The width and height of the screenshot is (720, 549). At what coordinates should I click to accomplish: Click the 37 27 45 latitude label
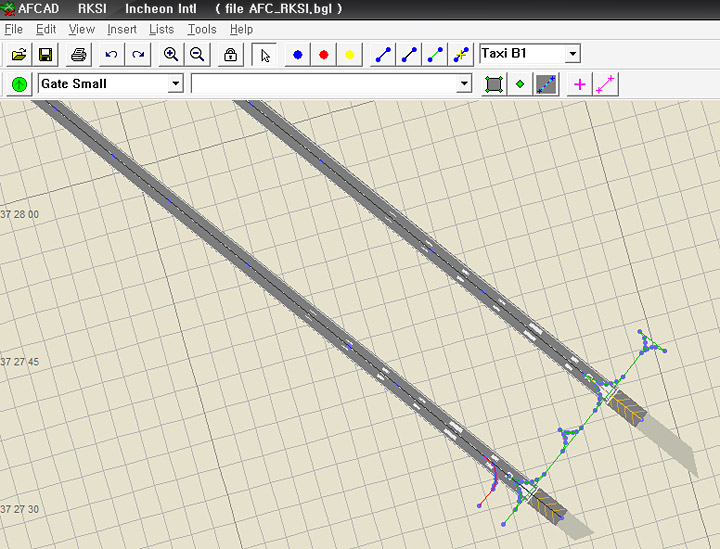[20, 362]
